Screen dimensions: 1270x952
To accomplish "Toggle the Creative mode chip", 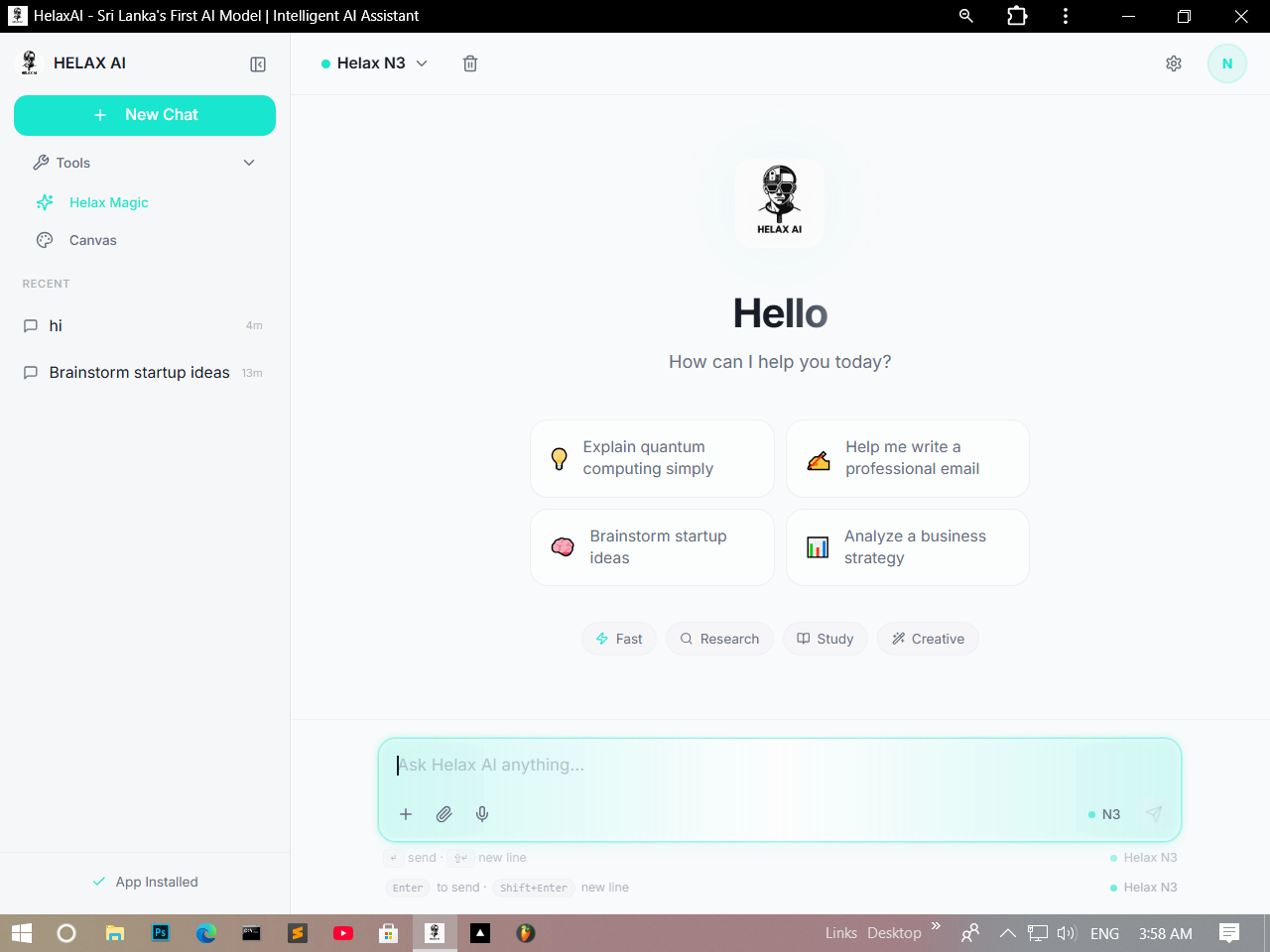I will 928,639.
